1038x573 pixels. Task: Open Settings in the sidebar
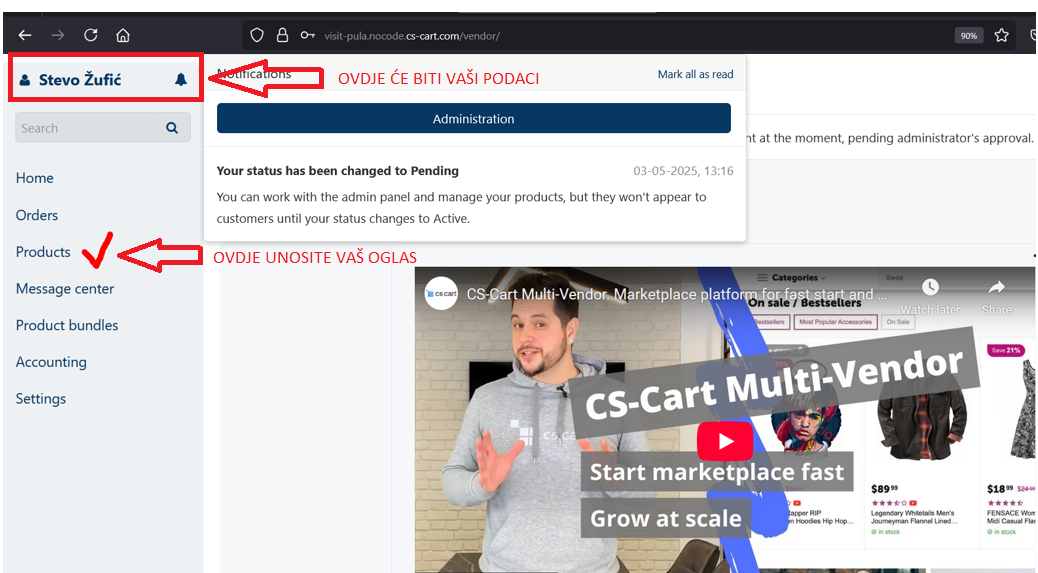click(x=41, y=399)
